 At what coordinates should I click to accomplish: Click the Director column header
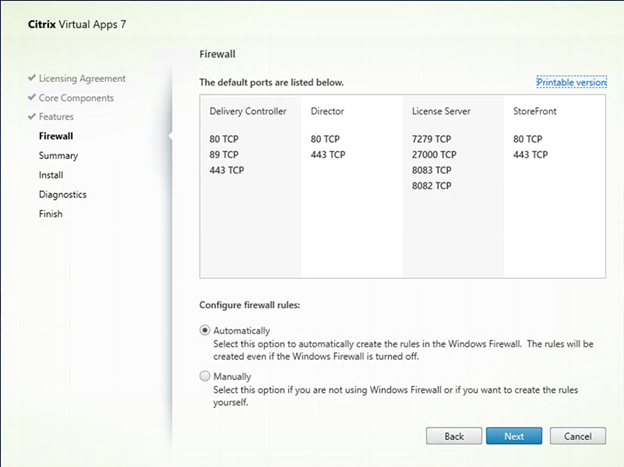(327, 111)
